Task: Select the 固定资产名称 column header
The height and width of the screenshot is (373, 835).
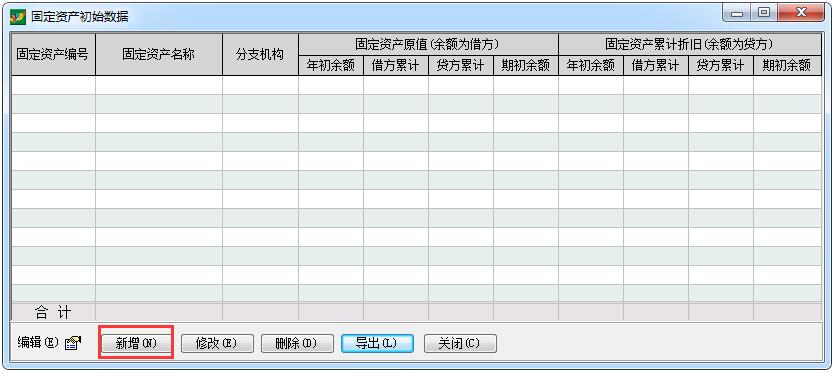Action: point(159,54)
